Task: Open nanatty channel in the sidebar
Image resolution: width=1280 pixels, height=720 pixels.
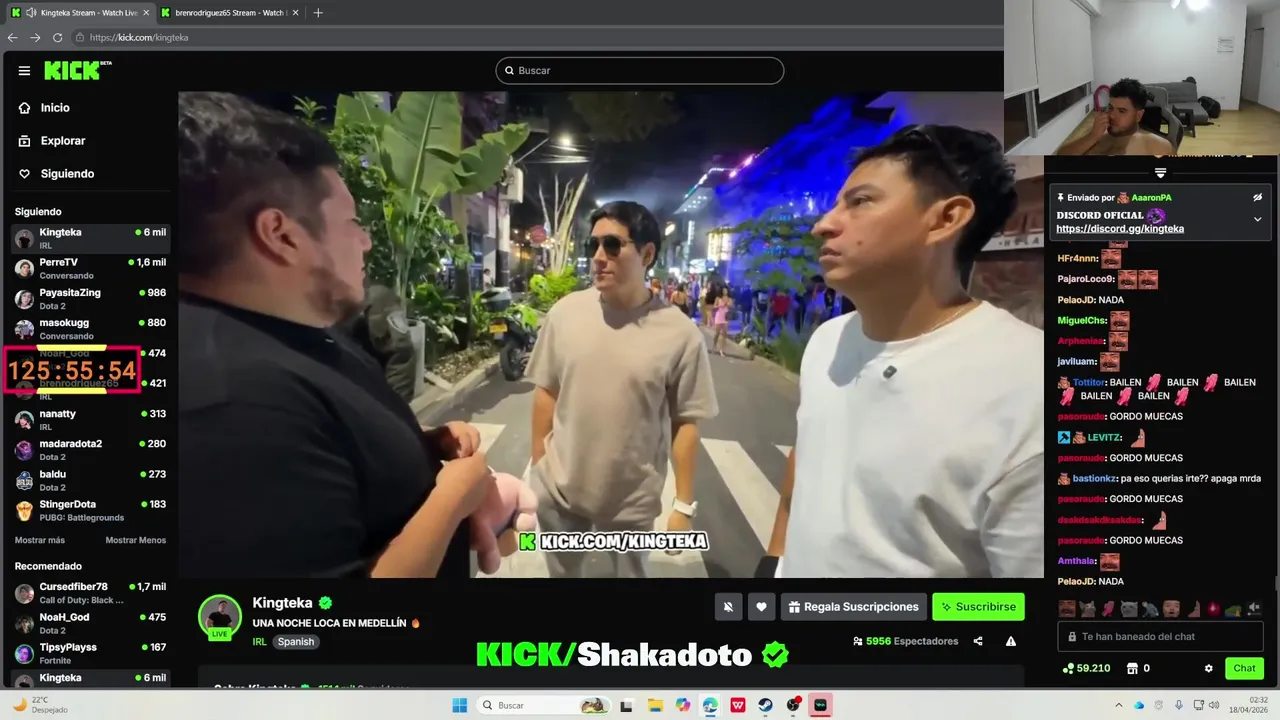Action: (x=90, y=419)
